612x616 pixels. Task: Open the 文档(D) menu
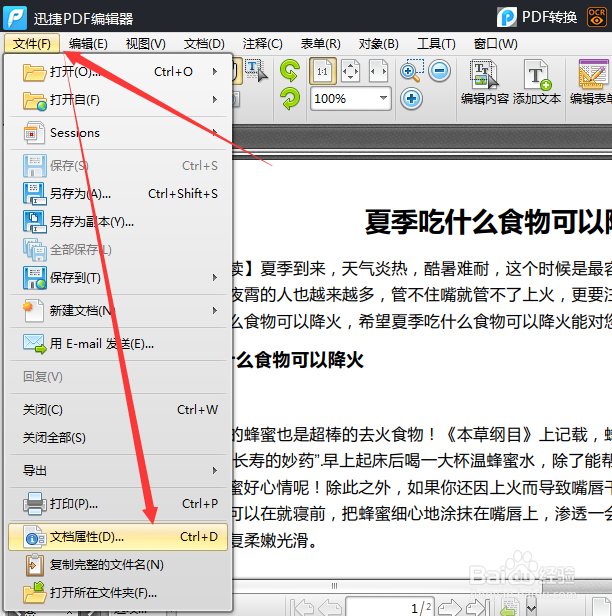204,44
